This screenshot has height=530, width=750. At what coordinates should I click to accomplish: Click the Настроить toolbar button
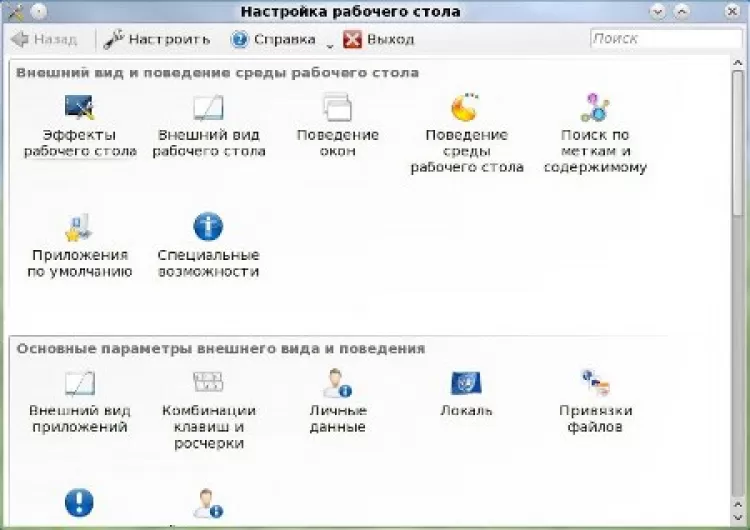pyautogui.click(x=158, y=40)
